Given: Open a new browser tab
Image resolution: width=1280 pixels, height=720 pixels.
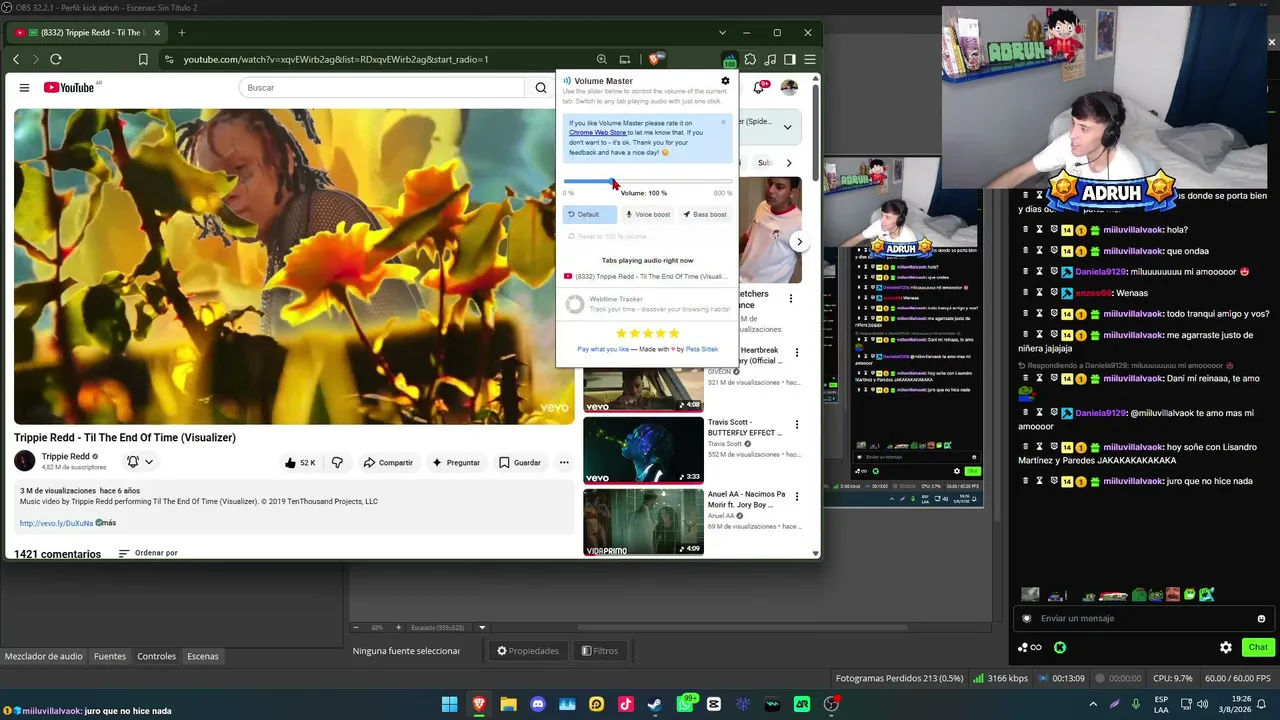Looking at the screenshot, I should tap(181, 33).
